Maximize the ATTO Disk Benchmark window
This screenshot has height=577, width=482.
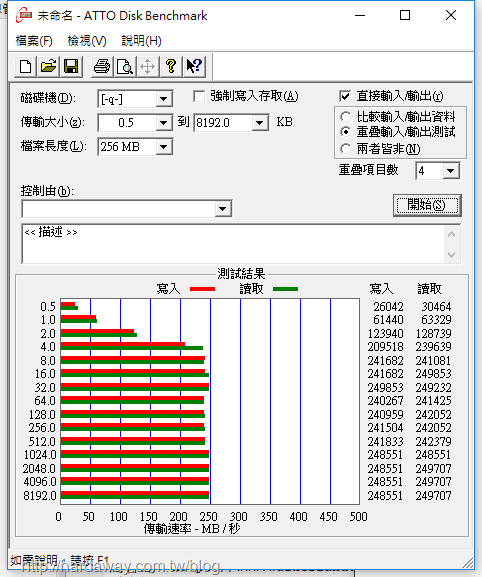click(405, 15)
